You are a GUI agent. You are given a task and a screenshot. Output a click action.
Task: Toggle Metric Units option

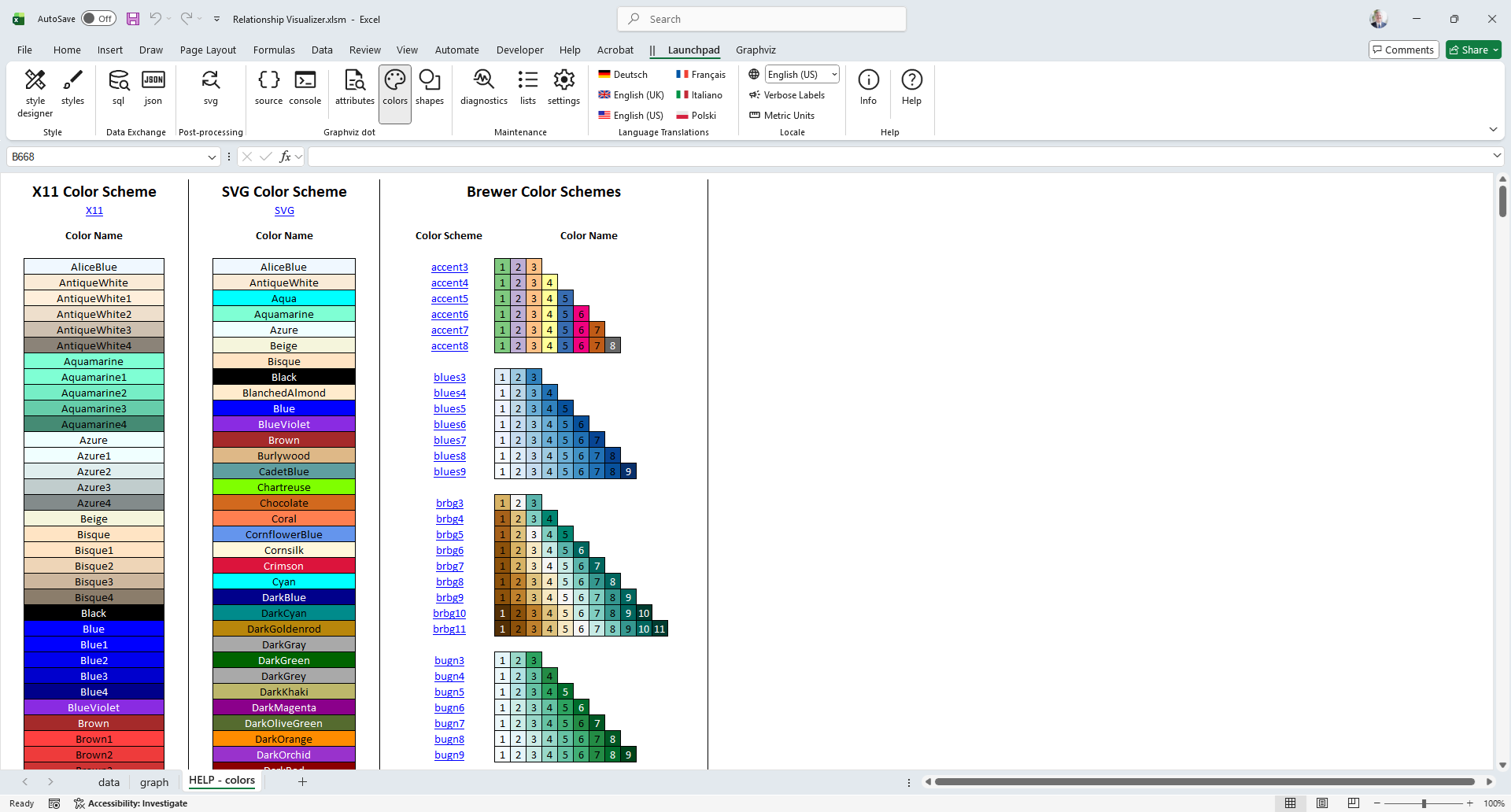(x=781, y=116)
